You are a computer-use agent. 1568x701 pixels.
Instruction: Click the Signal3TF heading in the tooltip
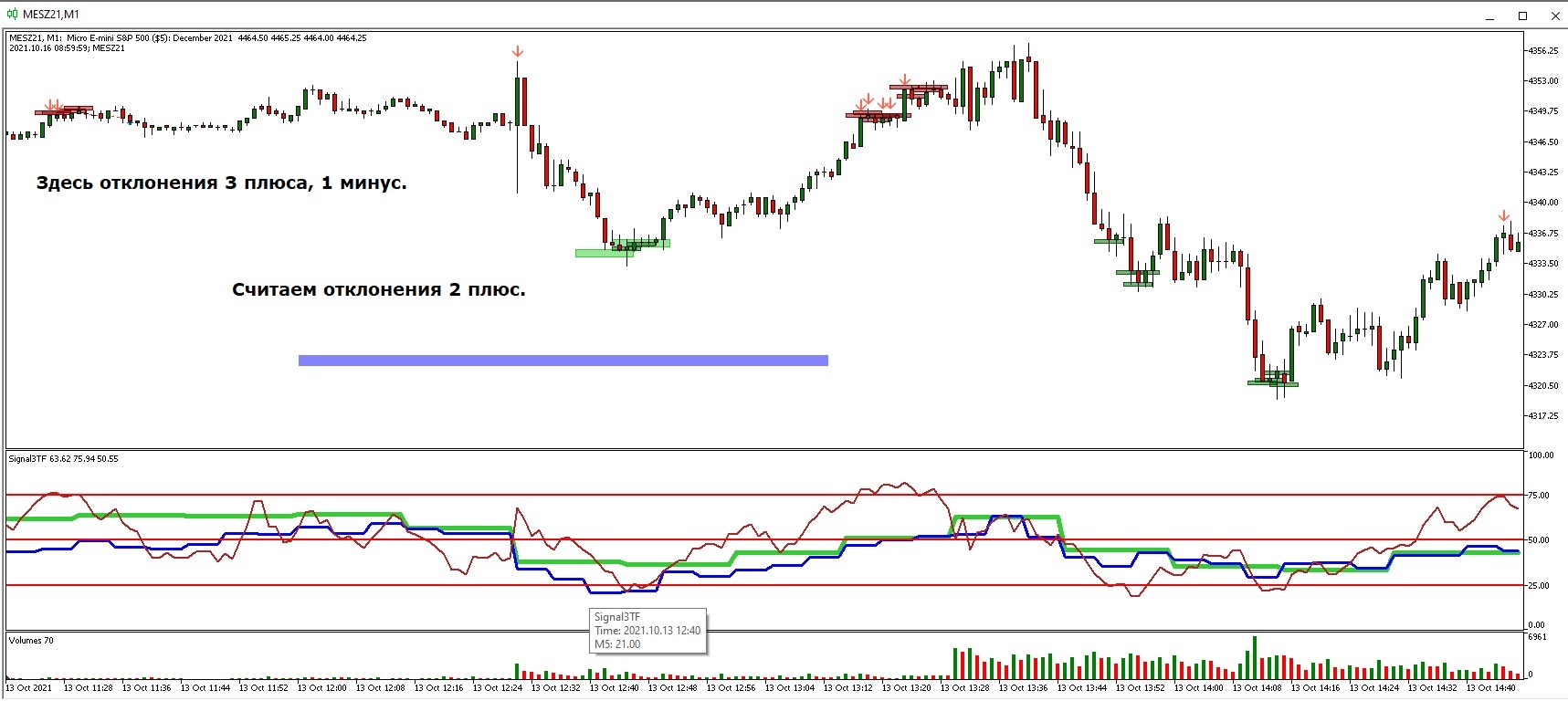[617, 617]
